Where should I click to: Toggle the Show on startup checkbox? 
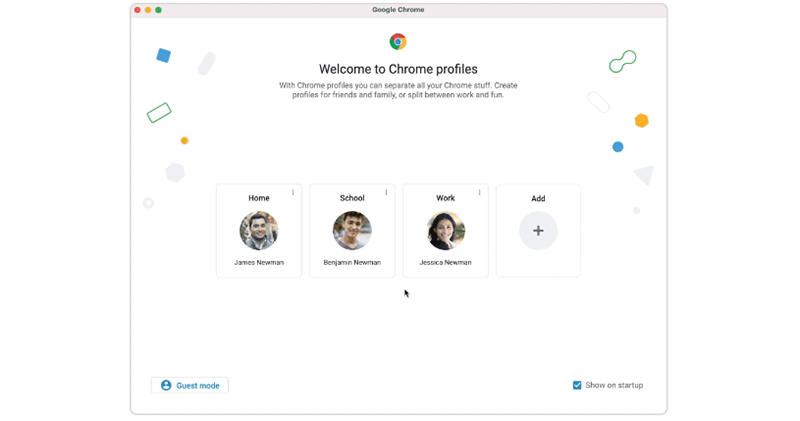[577, 385]
